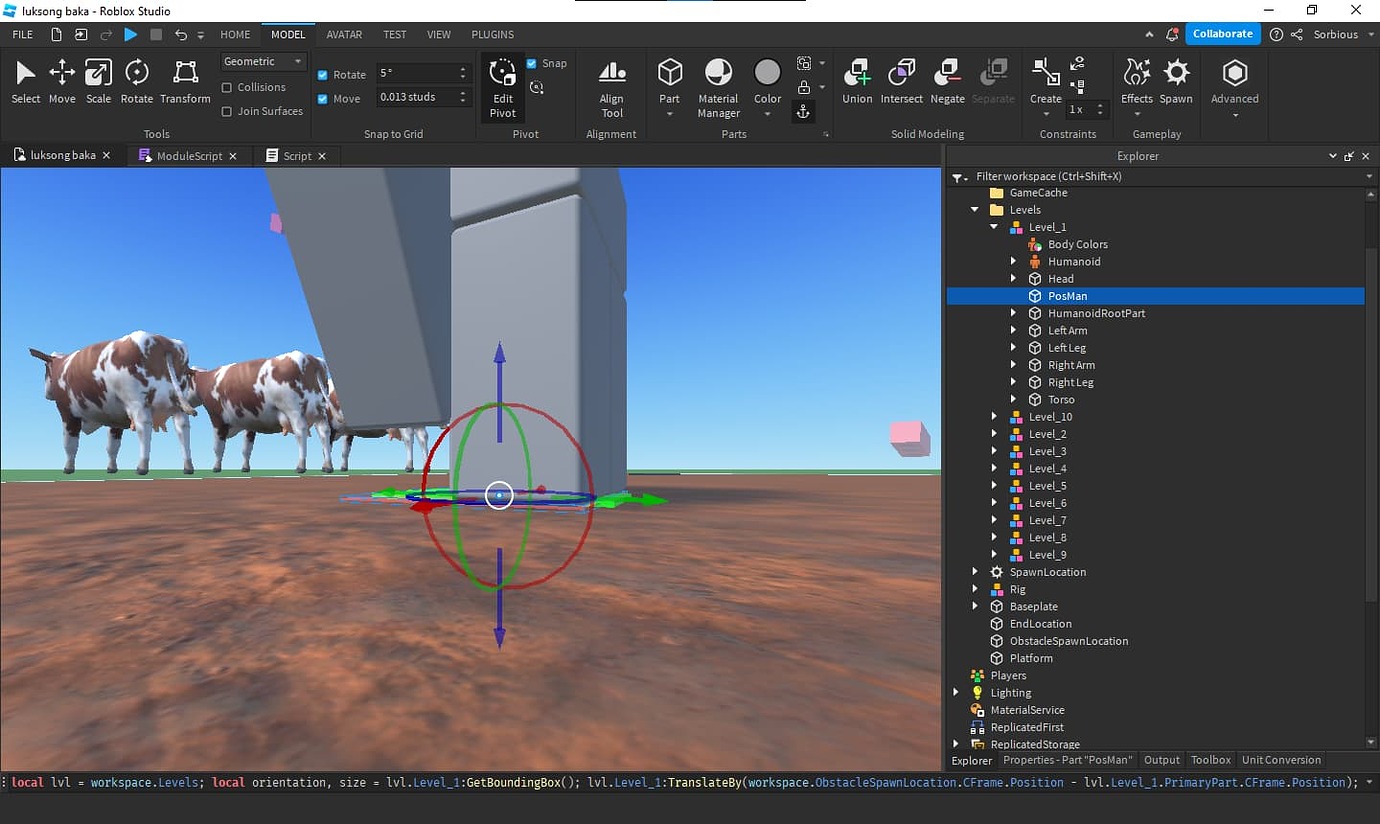Expand the Level_2 tree item
Screen dimensions: 1380x824
coord(994,434)
